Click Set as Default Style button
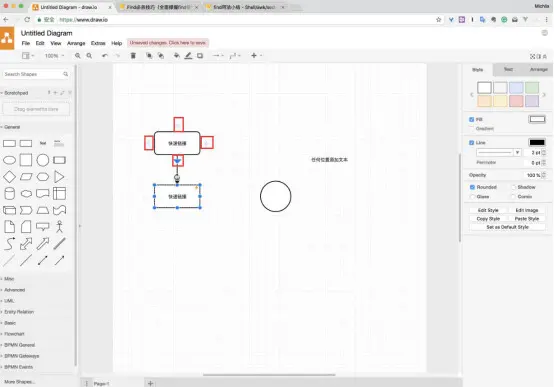Image resolution: width=554 pixels, height=387 pixels. coord(507,227)
